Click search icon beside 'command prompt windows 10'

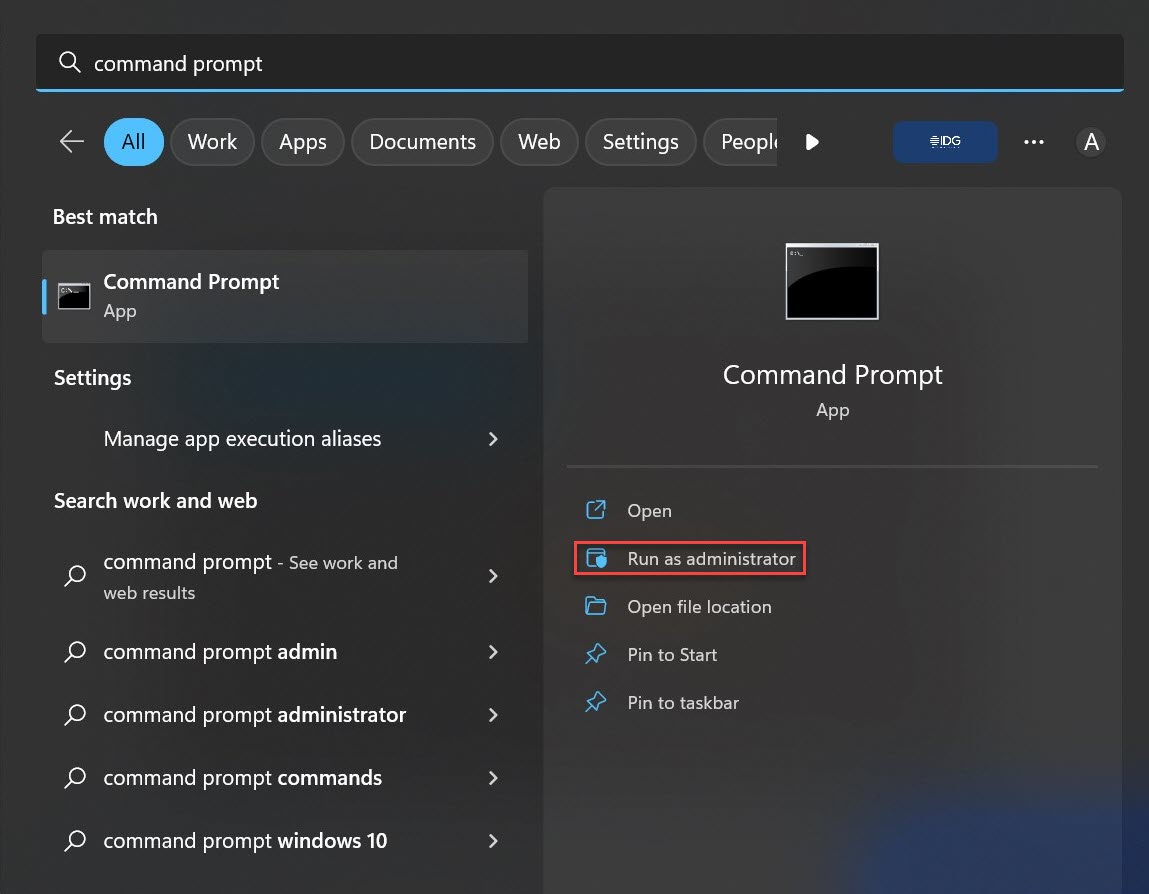pyautogui.click(x=75, y=841)
